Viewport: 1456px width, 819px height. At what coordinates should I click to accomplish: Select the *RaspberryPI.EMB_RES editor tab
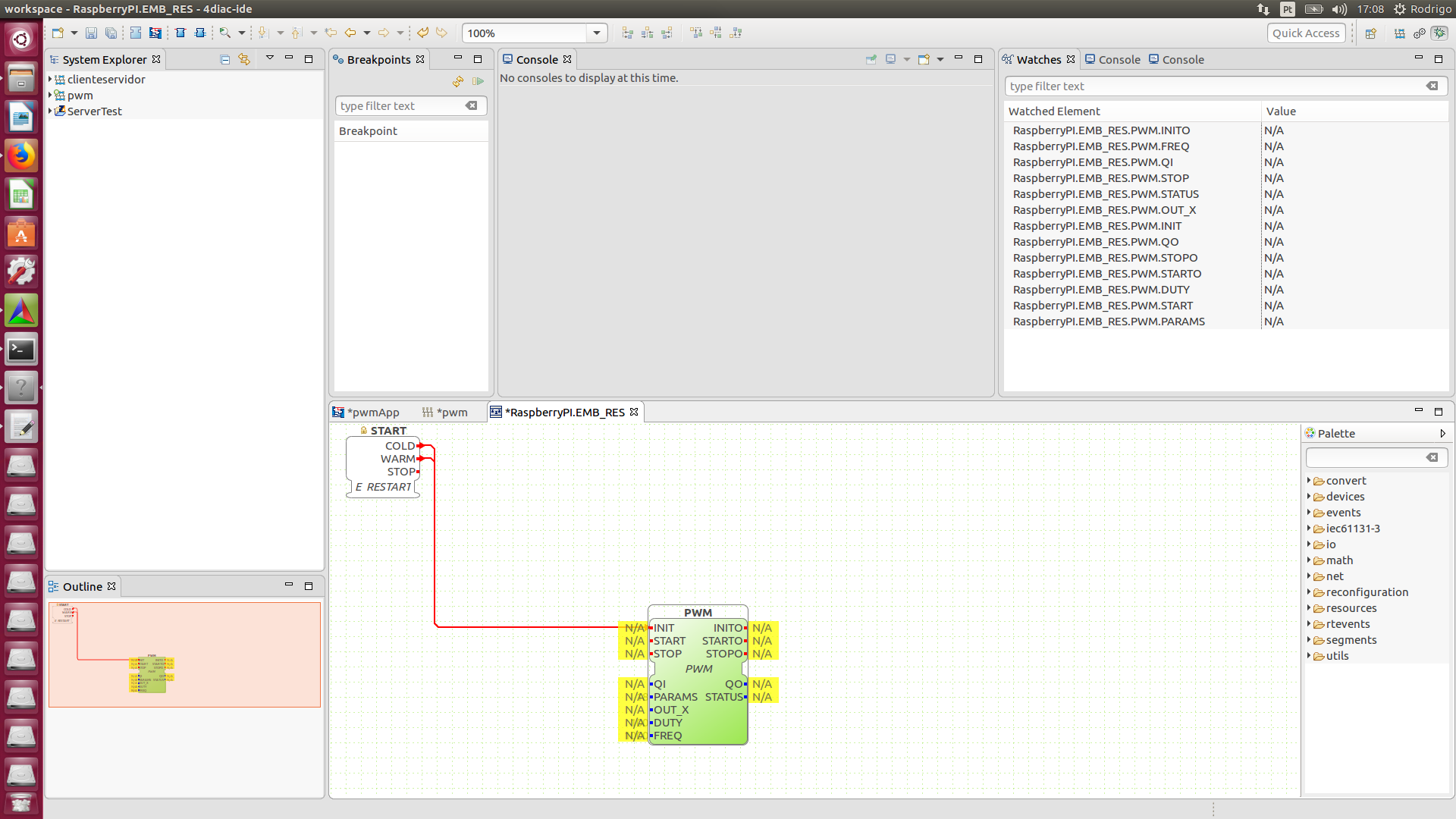[x=564, y=412]
